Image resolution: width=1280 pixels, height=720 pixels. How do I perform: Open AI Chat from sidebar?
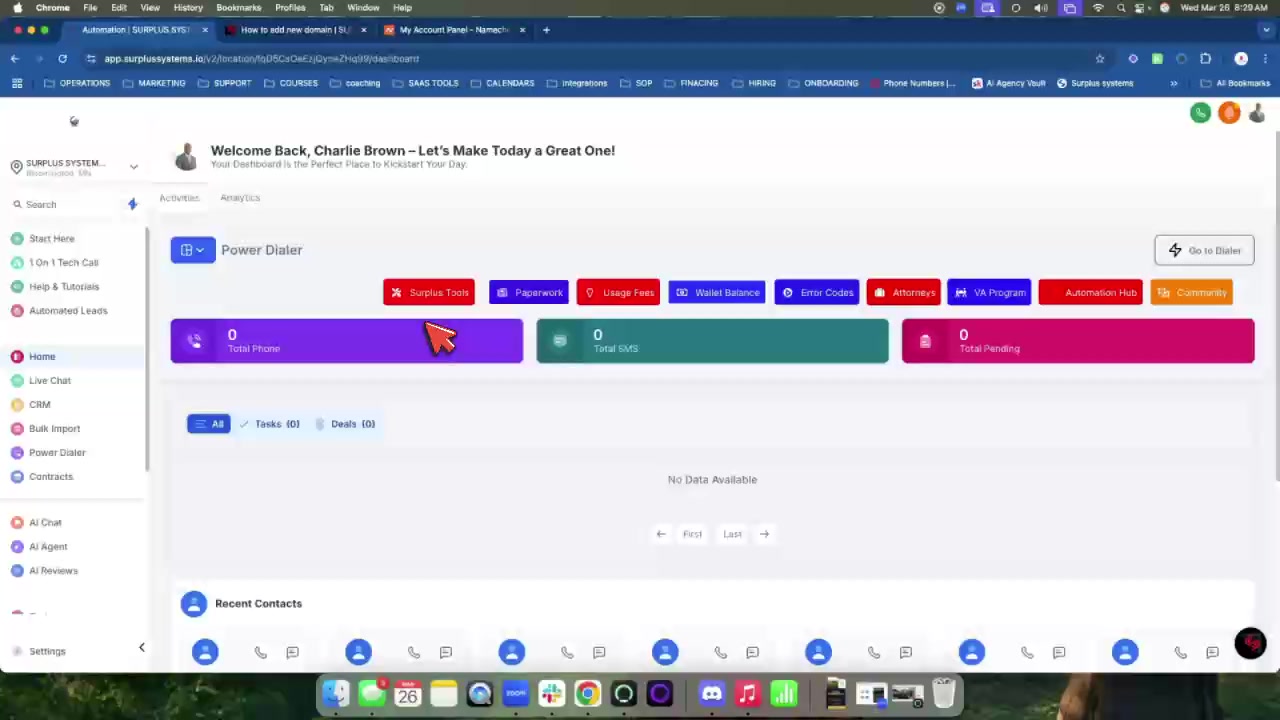[45, 523]
